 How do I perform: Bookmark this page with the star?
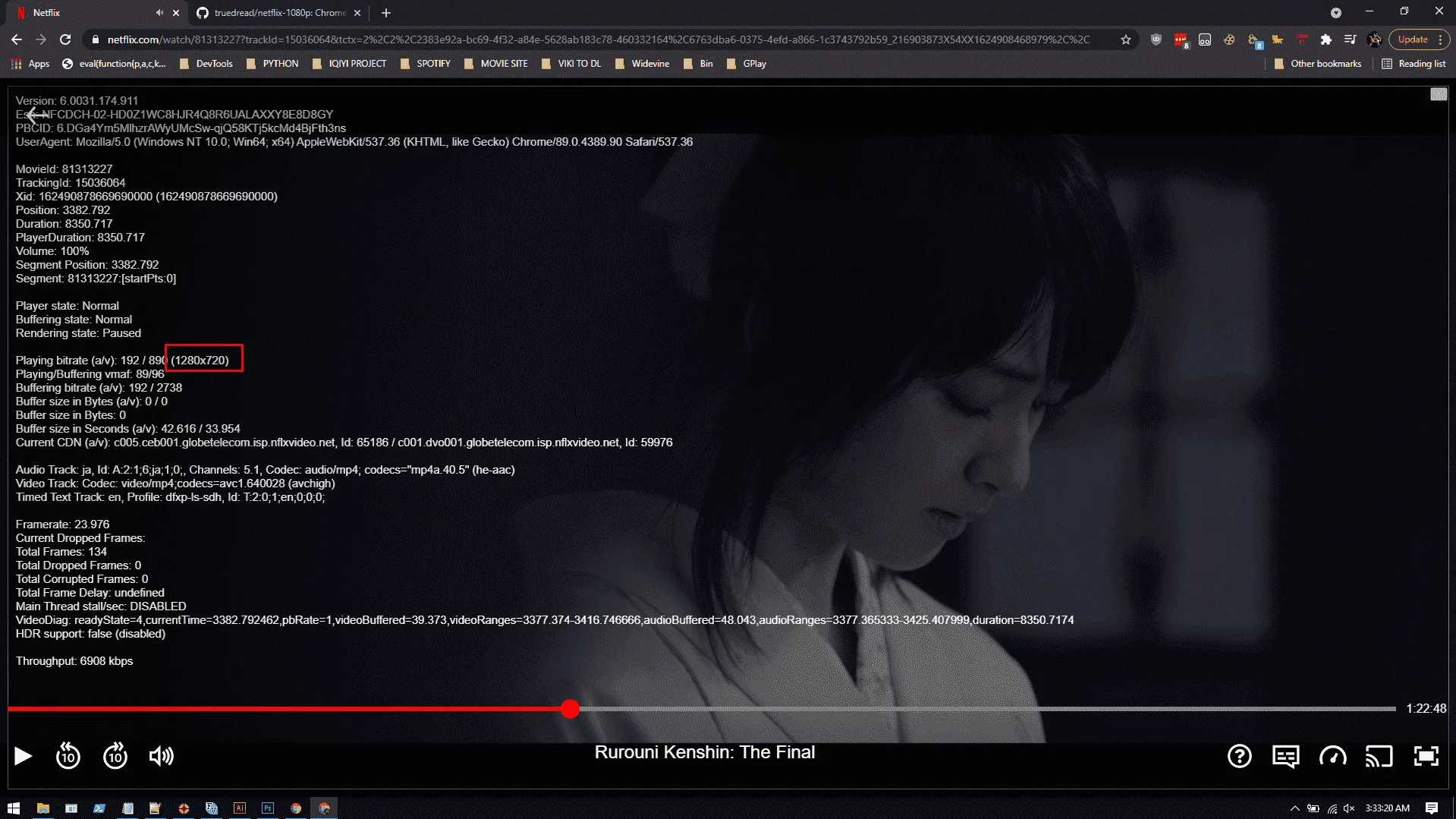(1126, 39)
